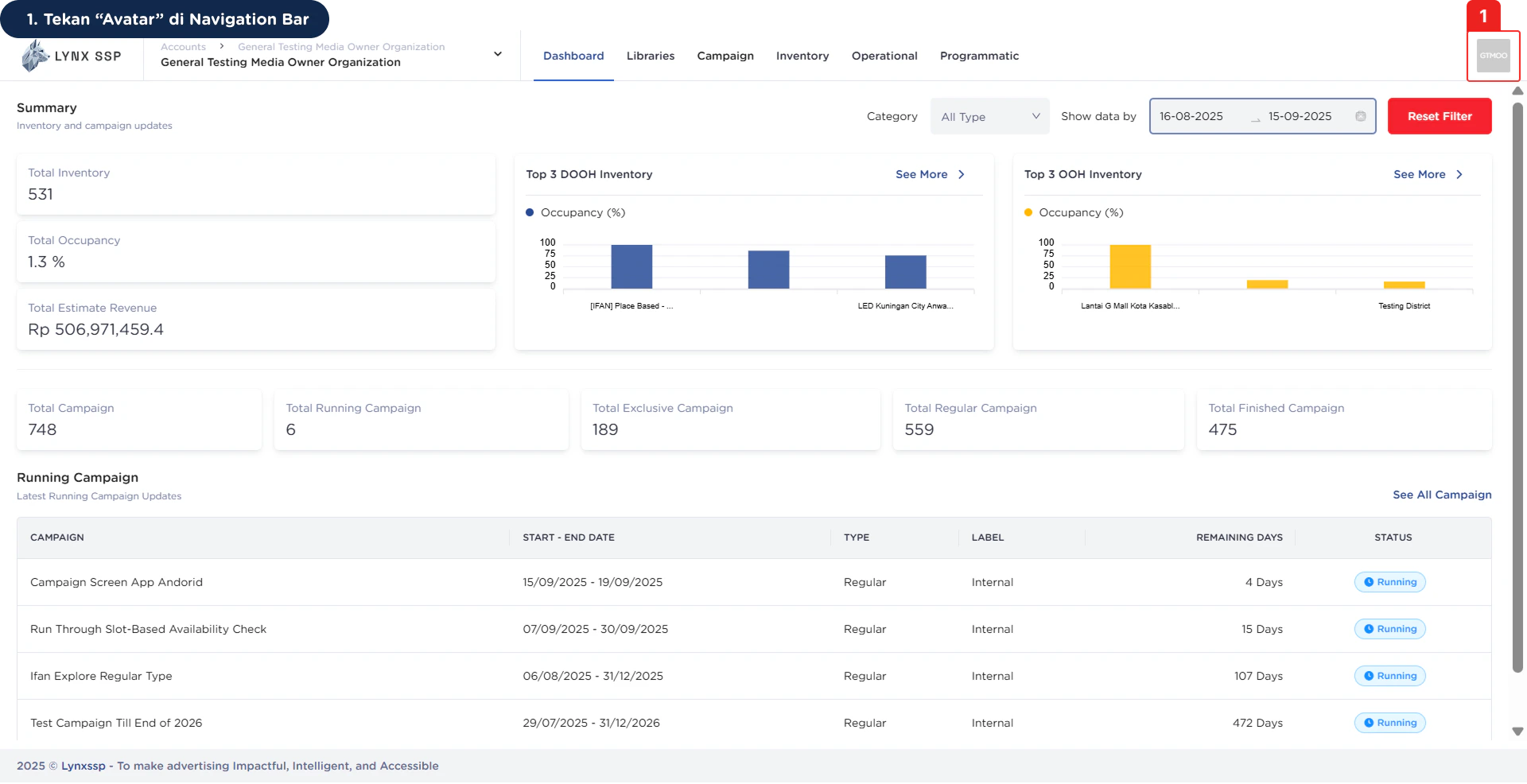Toggle the Occupancy (%) legend on DOOH chart

pos(583,212)
